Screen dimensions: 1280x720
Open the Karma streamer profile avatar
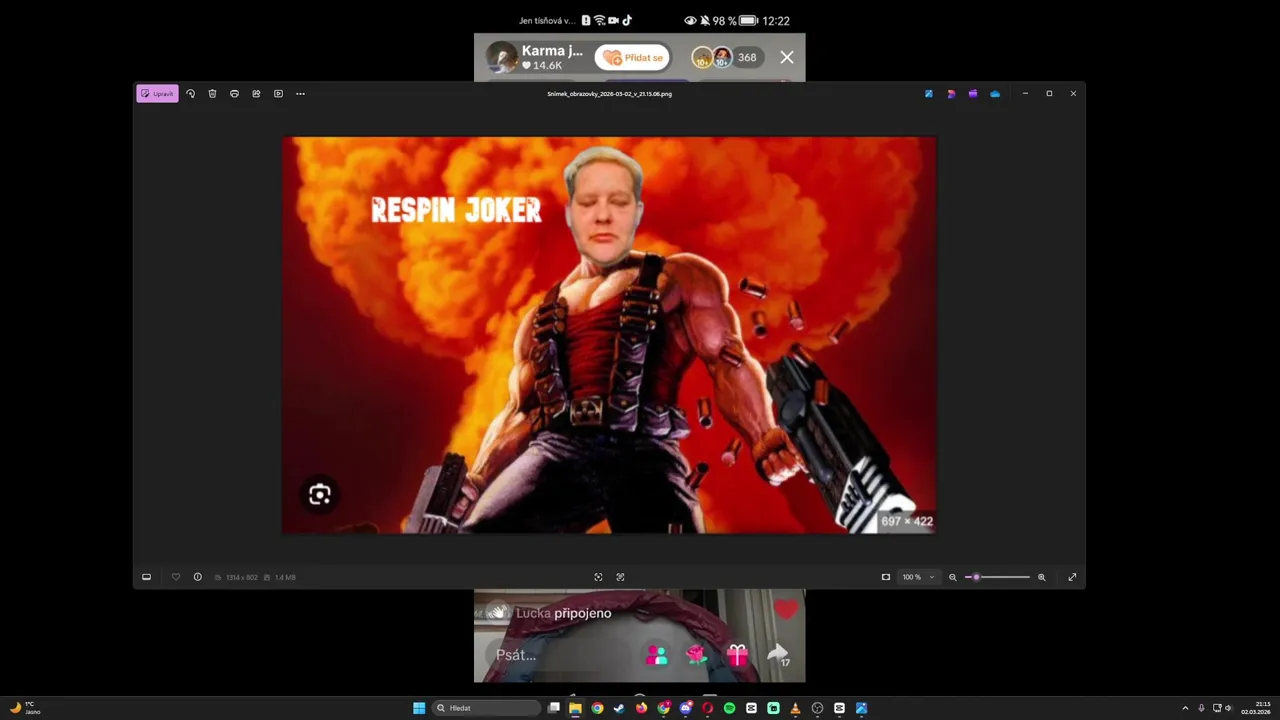pos(502,57)
